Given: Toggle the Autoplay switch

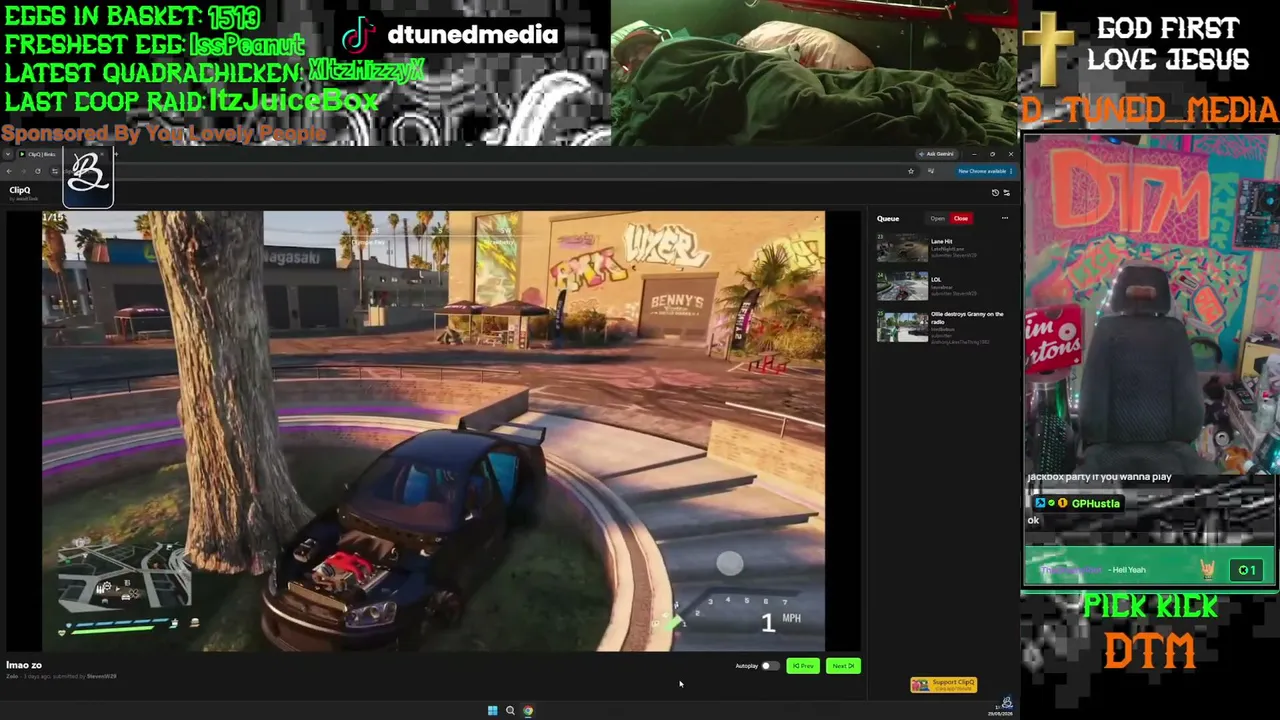Looking at the screenshot, I should [769, 666].
